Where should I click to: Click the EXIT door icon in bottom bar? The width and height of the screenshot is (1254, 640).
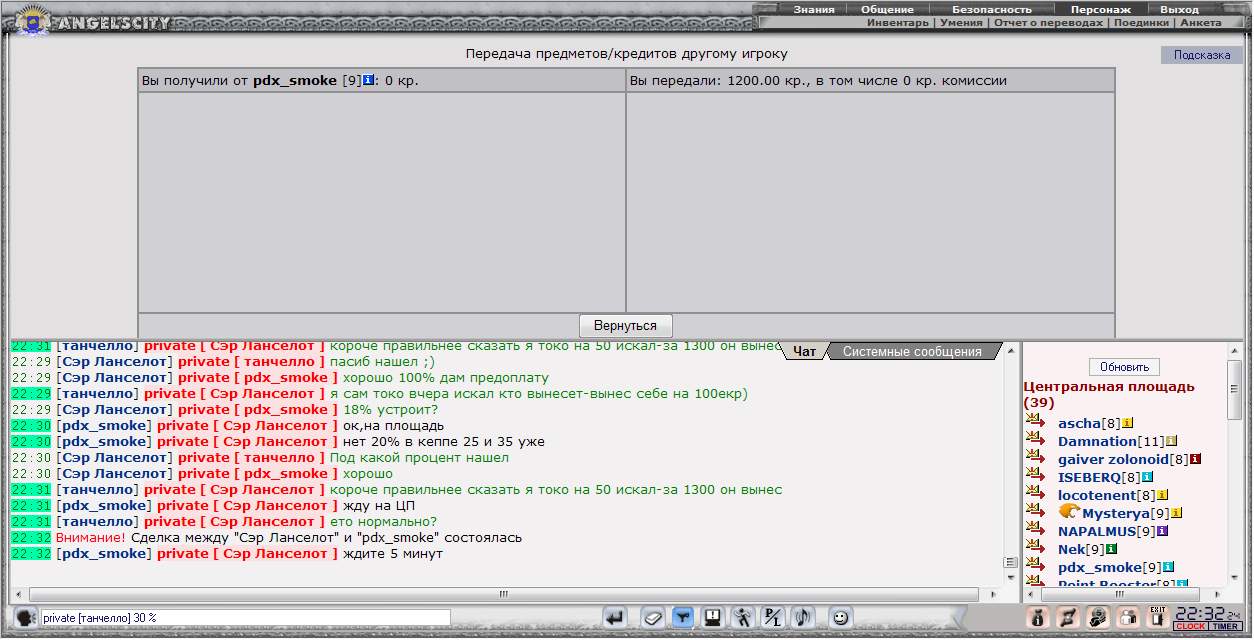(1158, 617)
